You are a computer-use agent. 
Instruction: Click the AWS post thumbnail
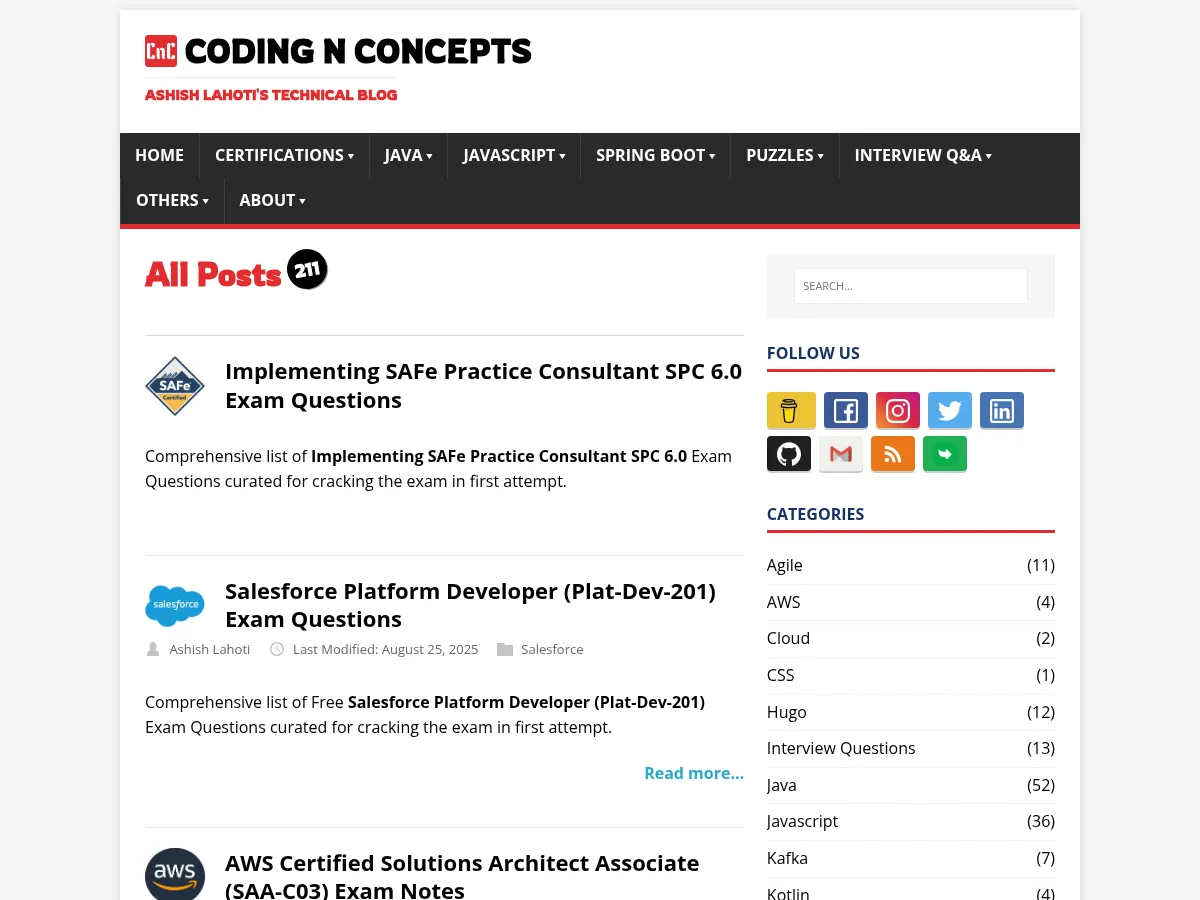click(x=175, y=874)
